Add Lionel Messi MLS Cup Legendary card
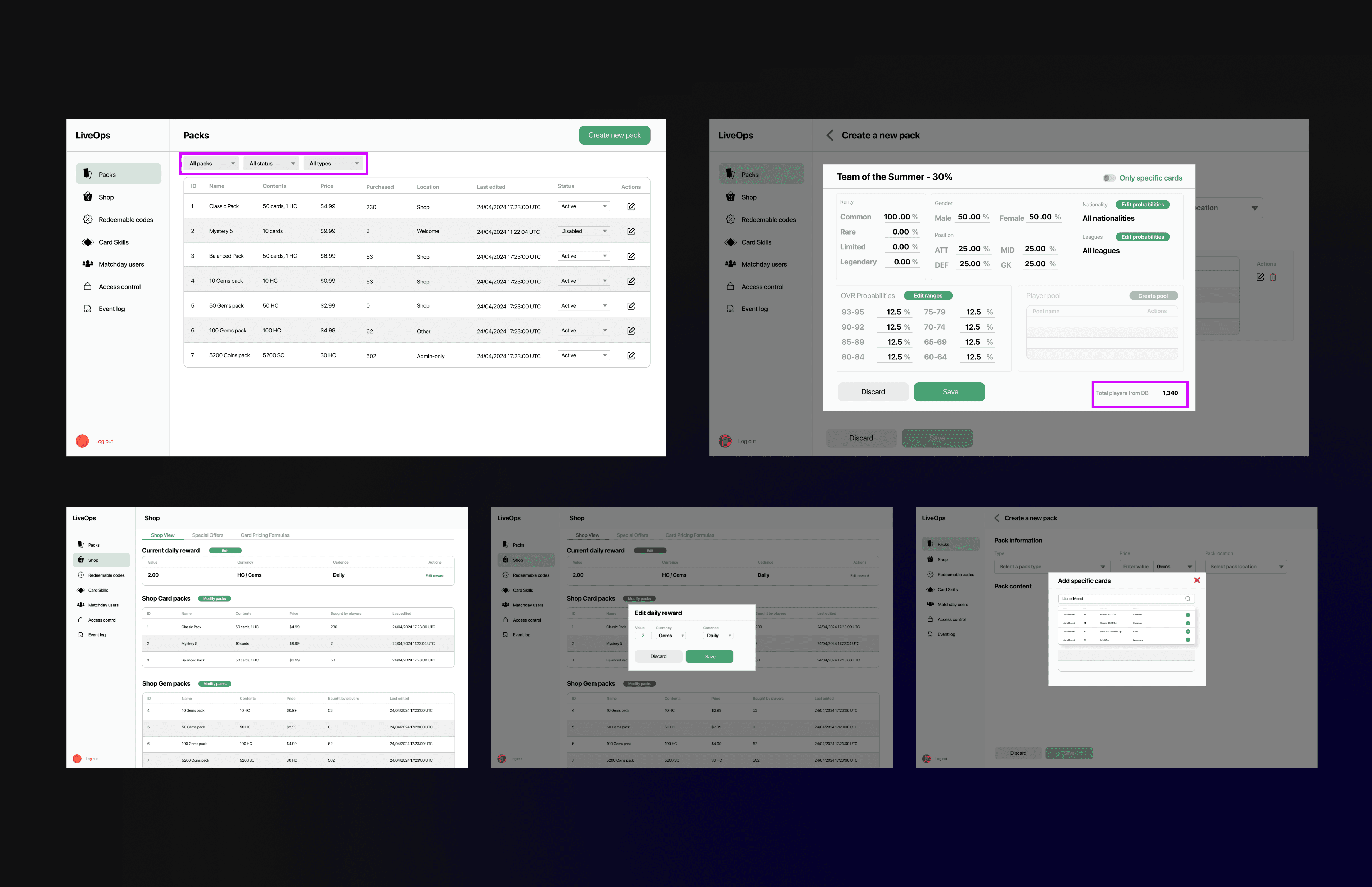The height and width of the screenshot is (887, 1372). coord(1188,640)
